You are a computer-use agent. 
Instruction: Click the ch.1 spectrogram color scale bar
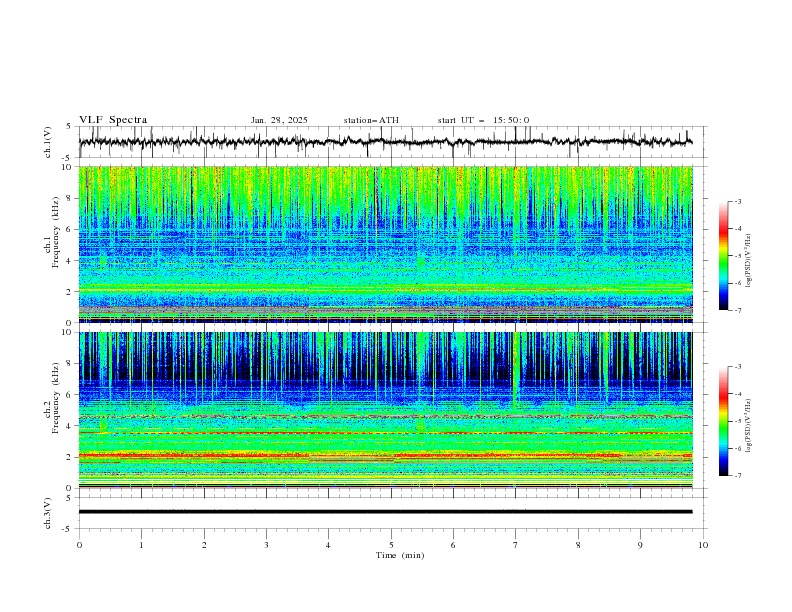coord(723,256)
